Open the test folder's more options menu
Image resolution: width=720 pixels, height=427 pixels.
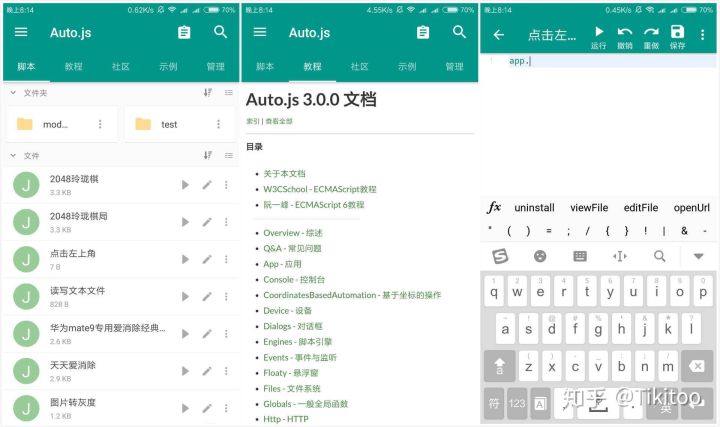(219, 124)
